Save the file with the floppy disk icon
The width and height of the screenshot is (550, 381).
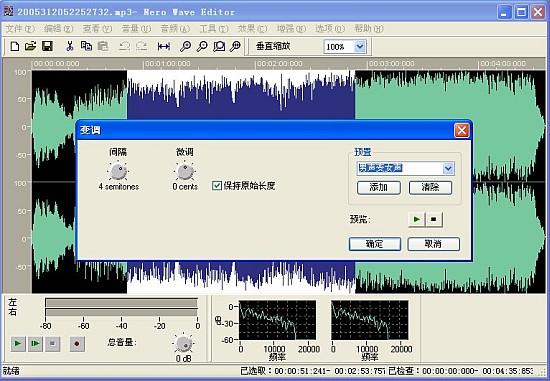(47, 46)
